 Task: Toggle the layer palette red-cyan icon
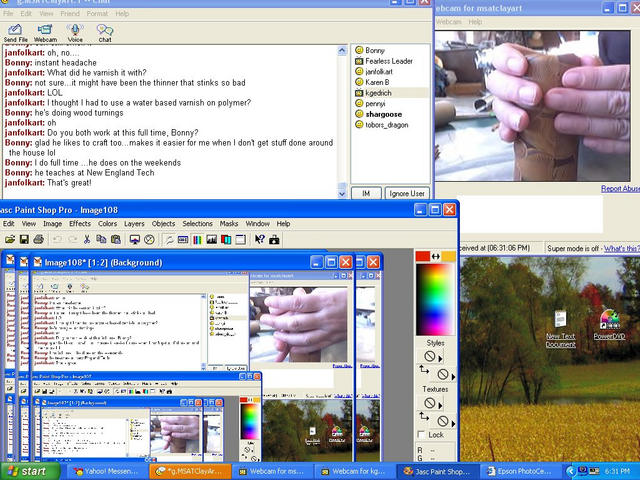coord(226,239)
